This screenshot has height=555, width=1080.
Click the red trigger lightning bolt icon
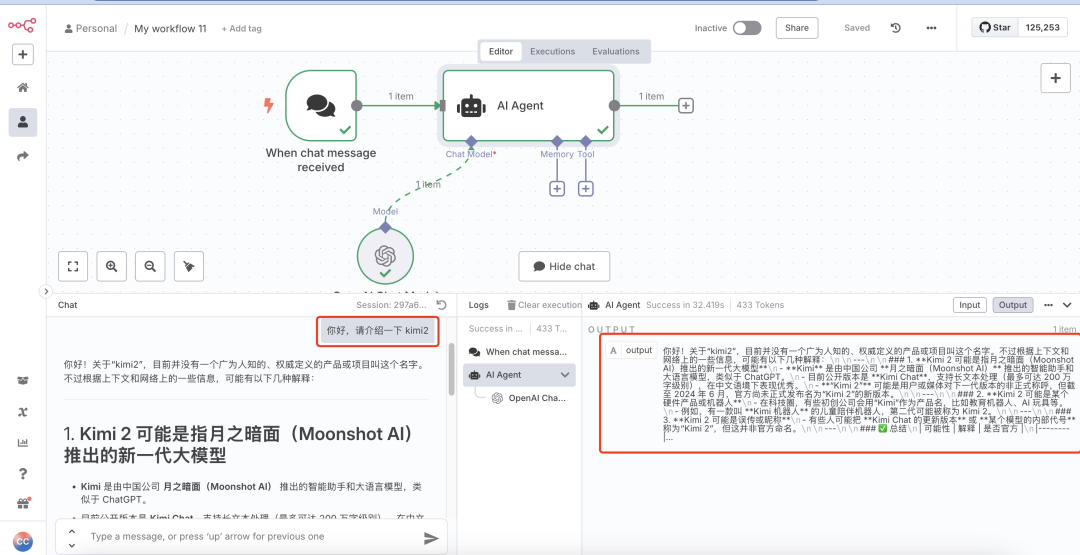pos(269,105)
